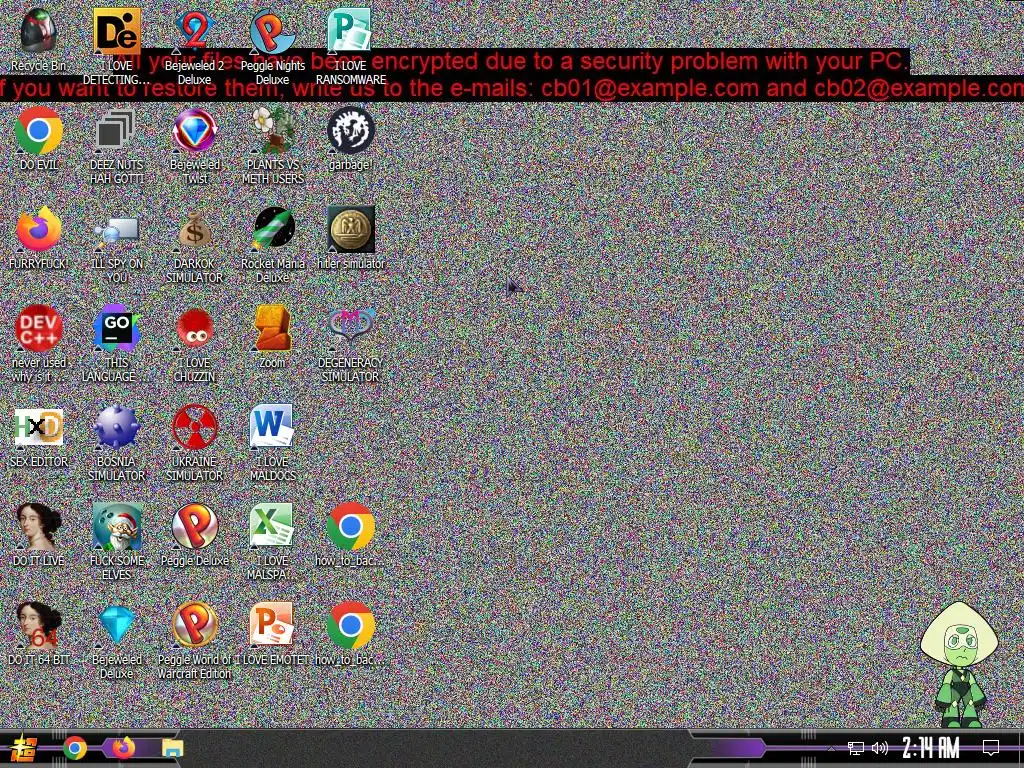Open the volume control tray icon
Screen dimensions: 1024x768
click(x=880, y=748)
